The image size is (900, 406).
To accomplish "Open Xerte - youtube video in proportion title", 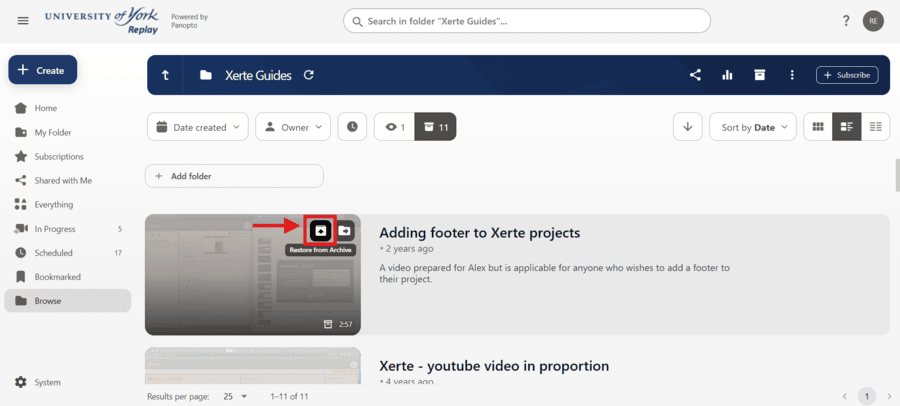I will [x=494, y=366].
